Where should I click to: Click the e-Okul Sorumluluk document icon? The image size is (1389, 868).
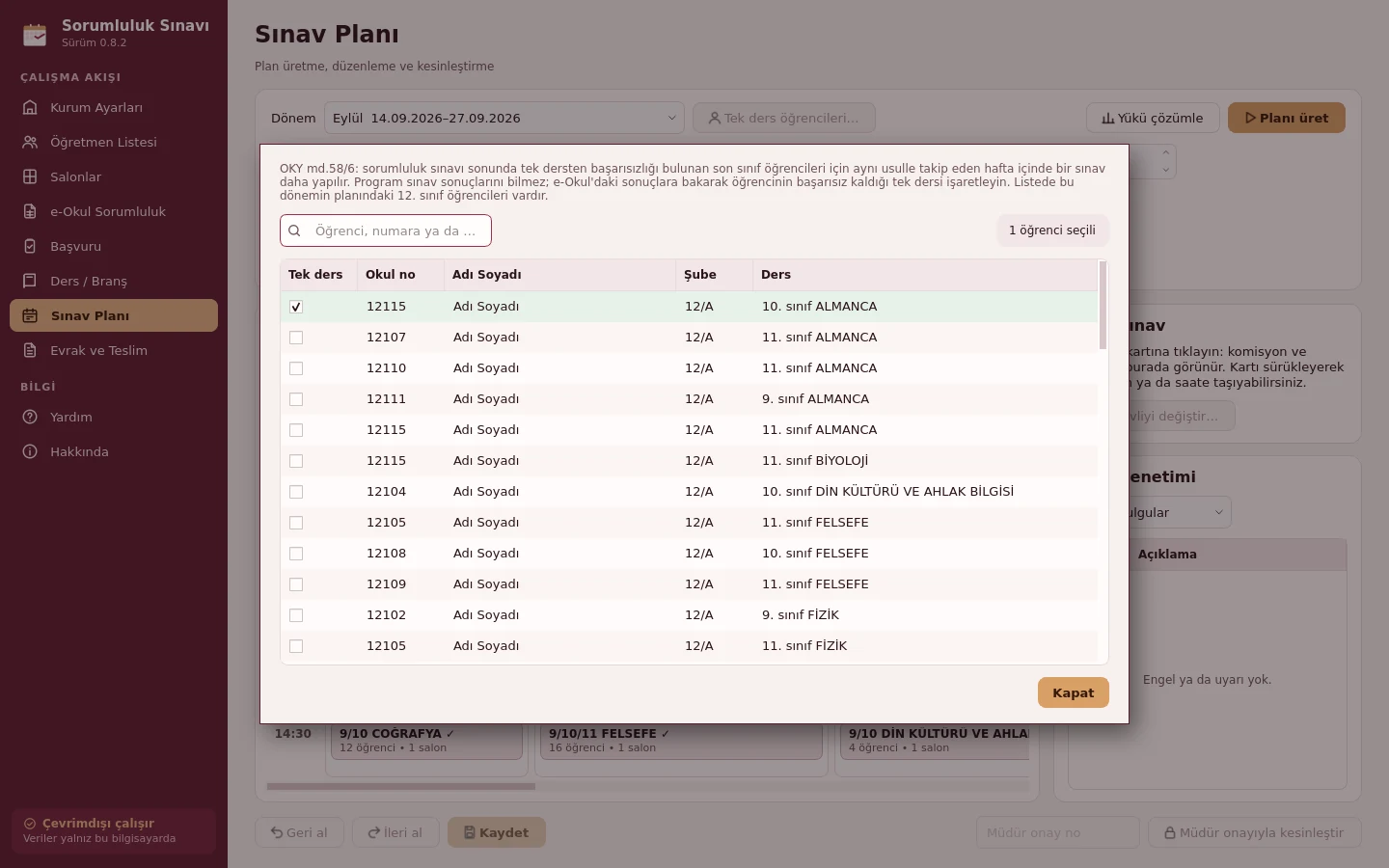[x=30, y=211]
